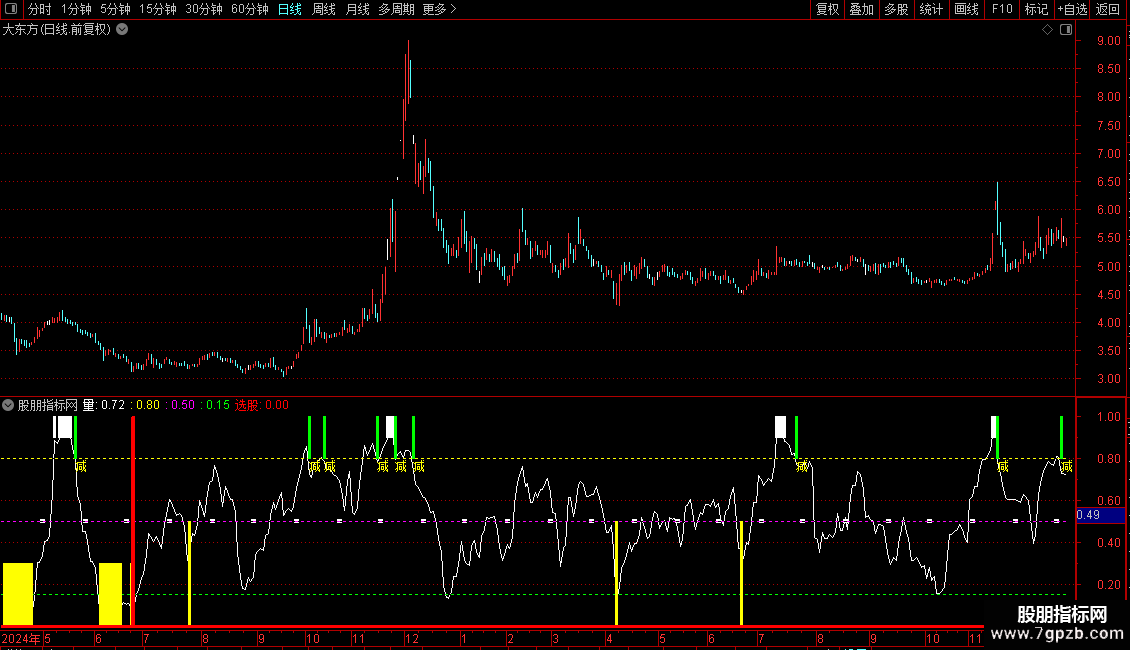This screenshot has width=1130, height=650.
Task: Select the 月线 monthly chart tab
Action: (x=357, y=9)
